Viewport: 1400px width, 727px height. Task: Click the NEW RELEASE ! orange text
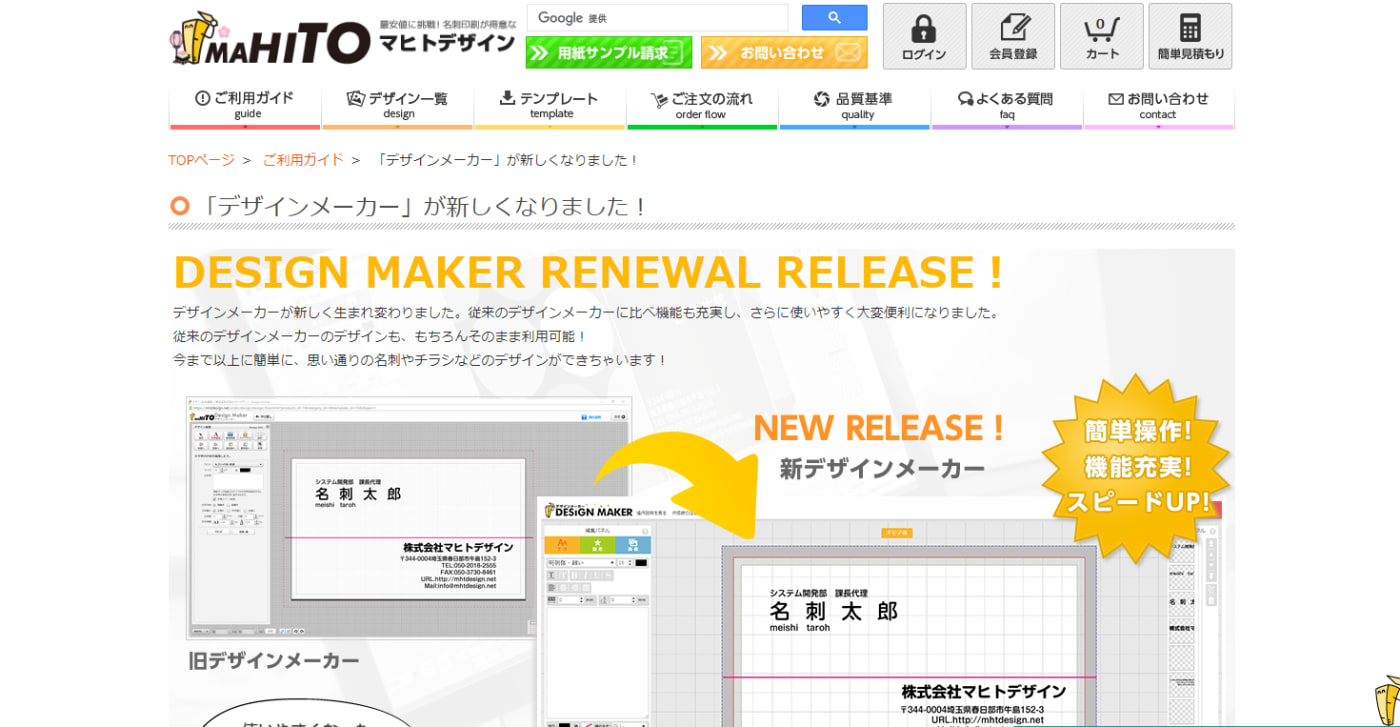click(879, 428)
